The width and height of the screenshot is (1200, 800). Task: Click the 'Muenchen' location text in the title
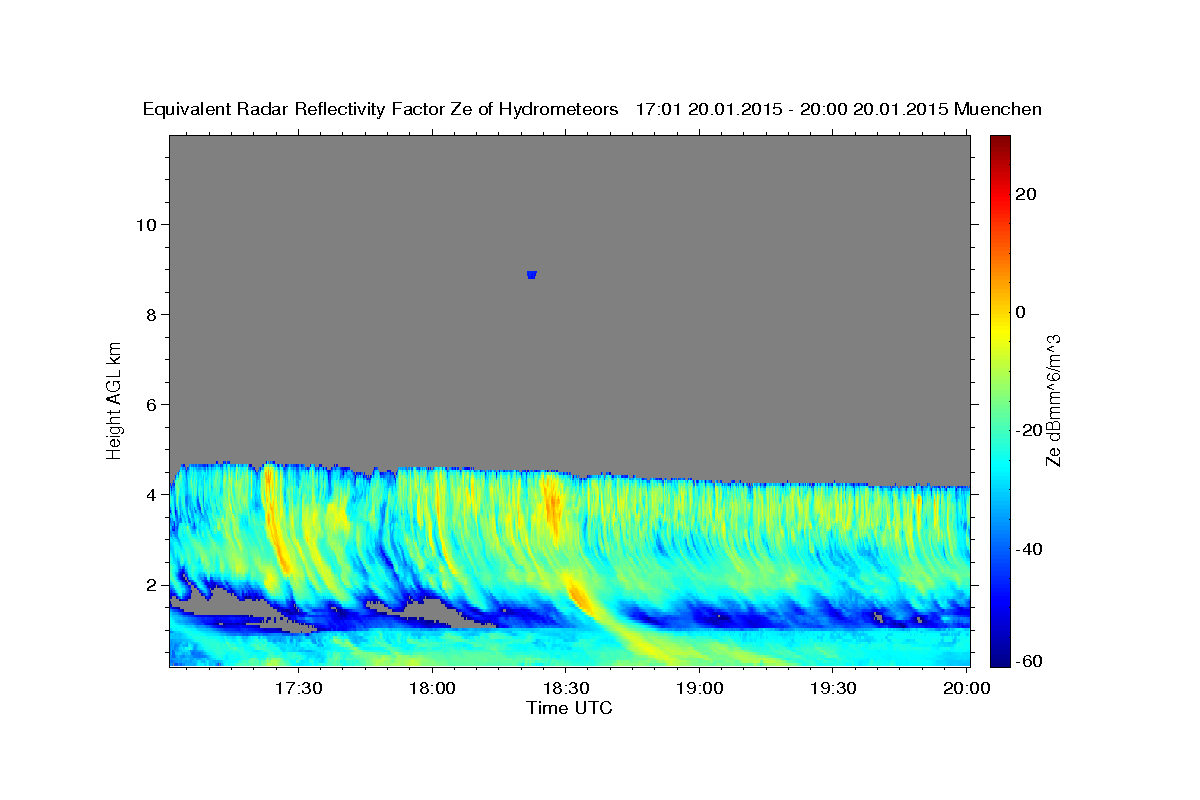pos(998,109)
